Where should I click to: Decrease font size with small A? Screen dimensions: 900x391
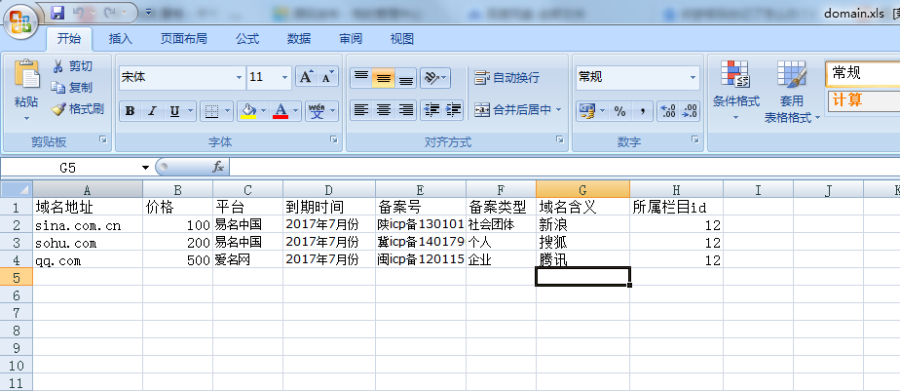(327, 77)
